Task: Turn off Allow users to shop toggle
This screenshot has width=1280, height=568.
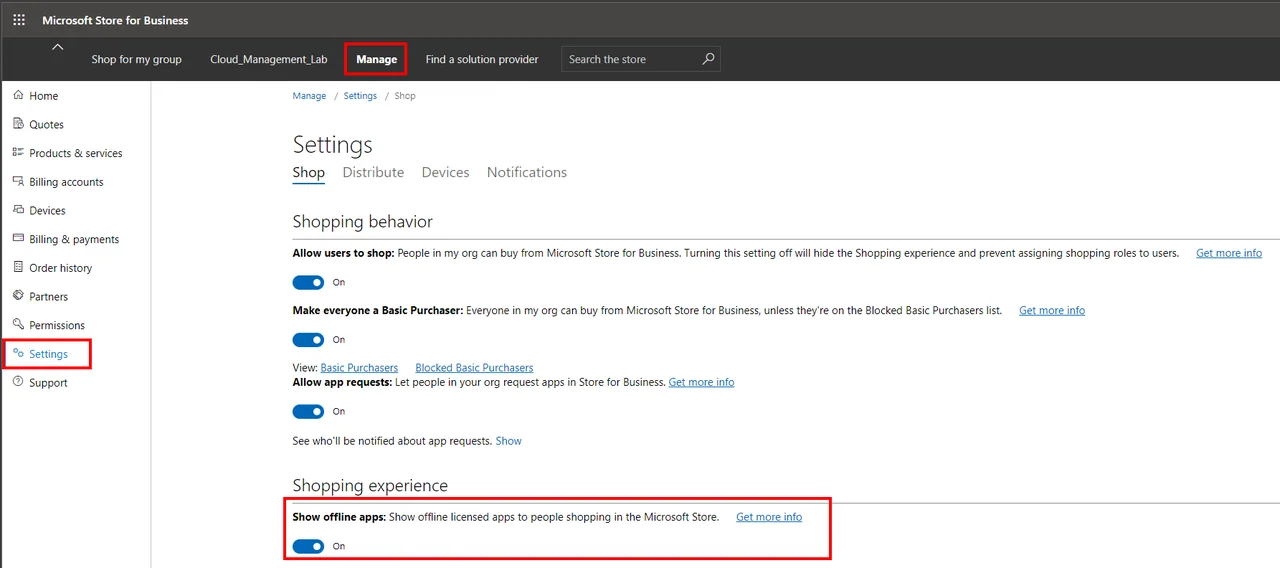Action: 309,283
